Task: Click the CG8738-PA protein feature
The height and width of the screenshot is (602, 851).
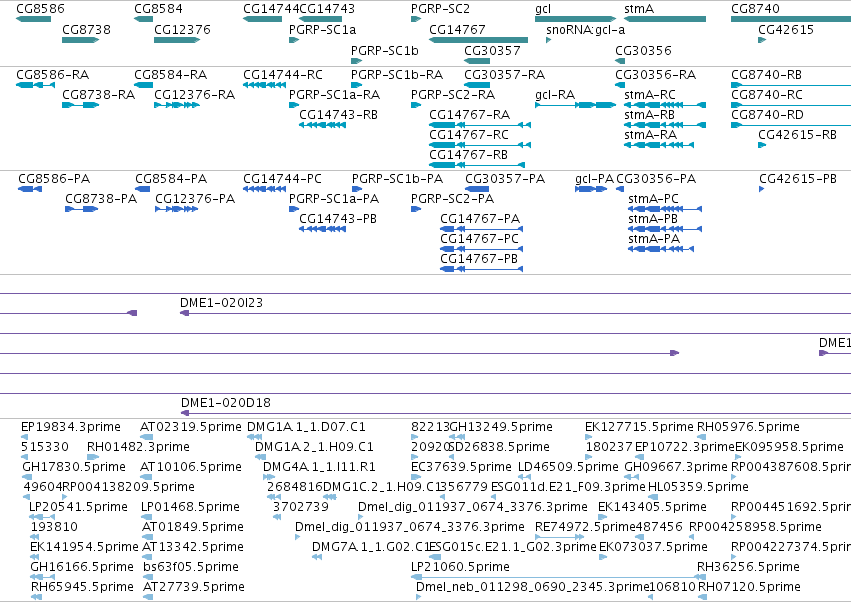Action: coord(81,209)
